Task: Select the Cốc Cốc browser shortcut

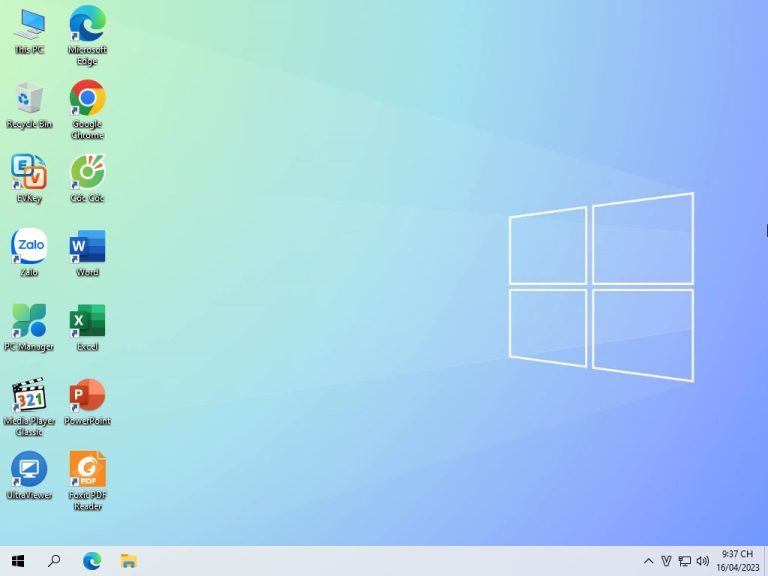Action: click(x=87, y=179)
